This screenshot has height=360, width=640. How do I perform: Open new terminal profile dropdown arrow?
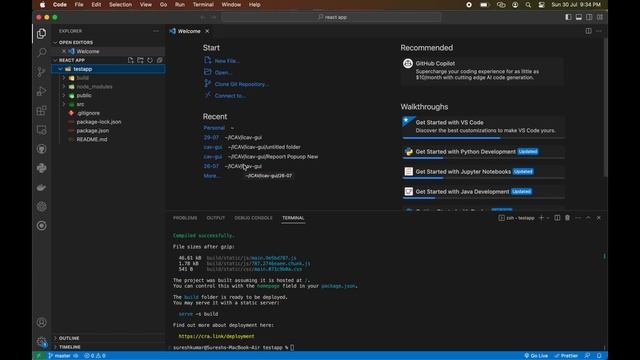coord(548,218)
